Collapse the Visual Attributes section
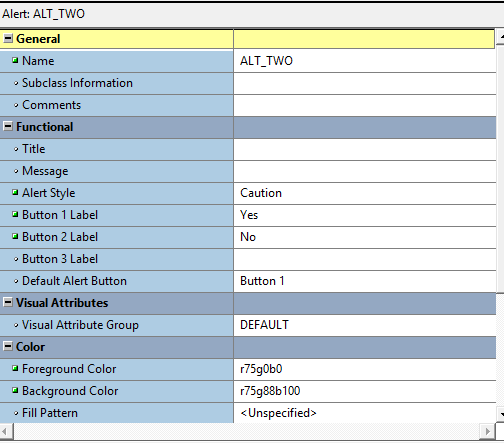This screenshot has width=504, height=443. (8, 302)
